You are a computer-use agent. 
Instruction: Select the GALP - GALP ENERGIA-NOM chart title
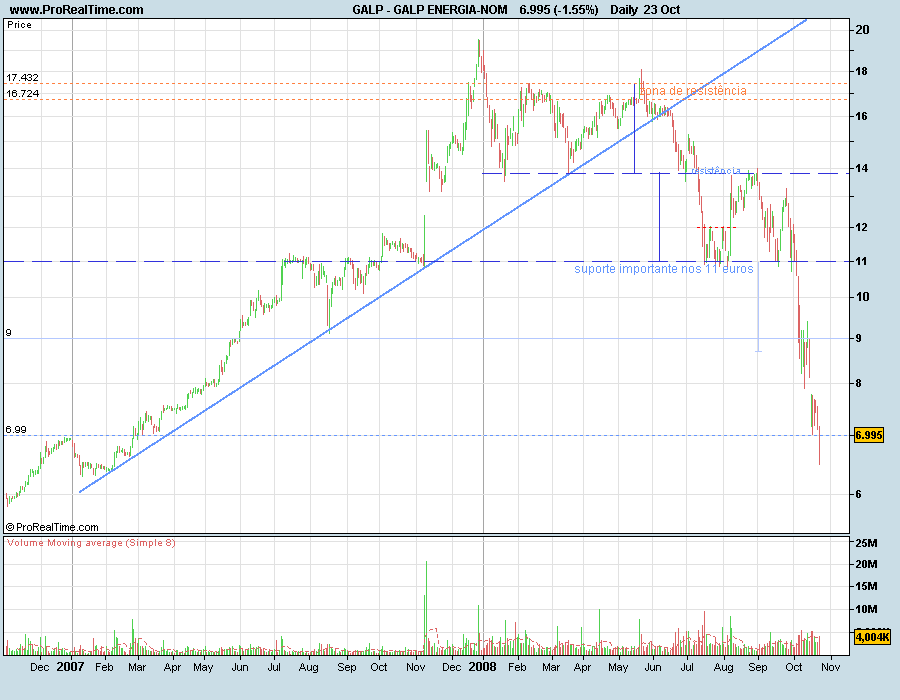coord(430,10)
